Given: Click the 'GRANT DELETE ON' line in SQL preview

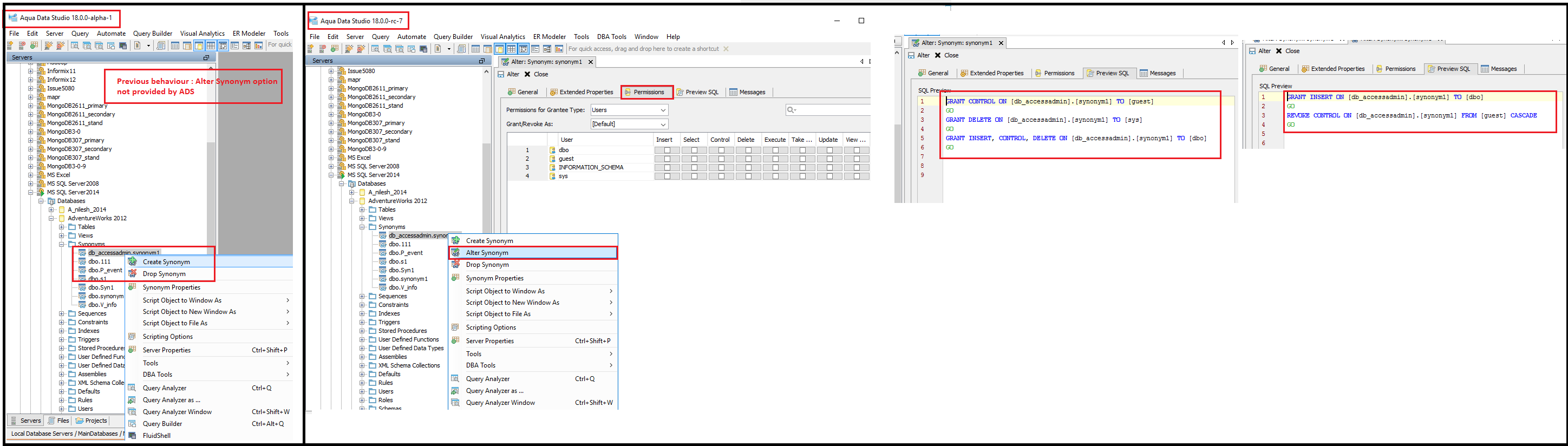Looking at the screenshot, I should tap(1044, 120).
